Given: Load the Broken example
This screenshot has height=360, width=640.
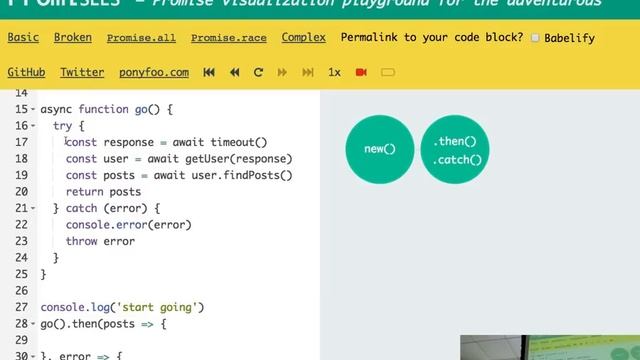Looking at the screenshot, I should 73,38.
